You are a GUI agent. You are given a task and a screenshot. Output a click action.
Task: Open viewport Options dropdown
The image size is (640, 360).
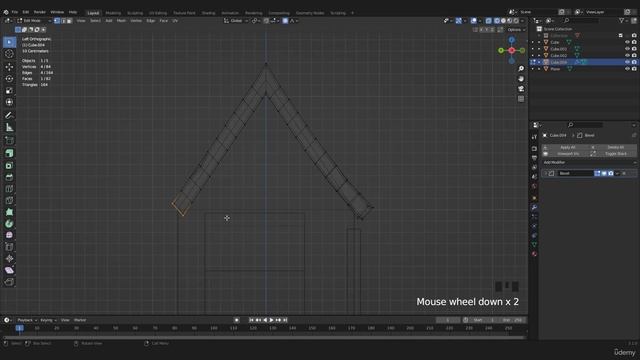tap(516, 29)
